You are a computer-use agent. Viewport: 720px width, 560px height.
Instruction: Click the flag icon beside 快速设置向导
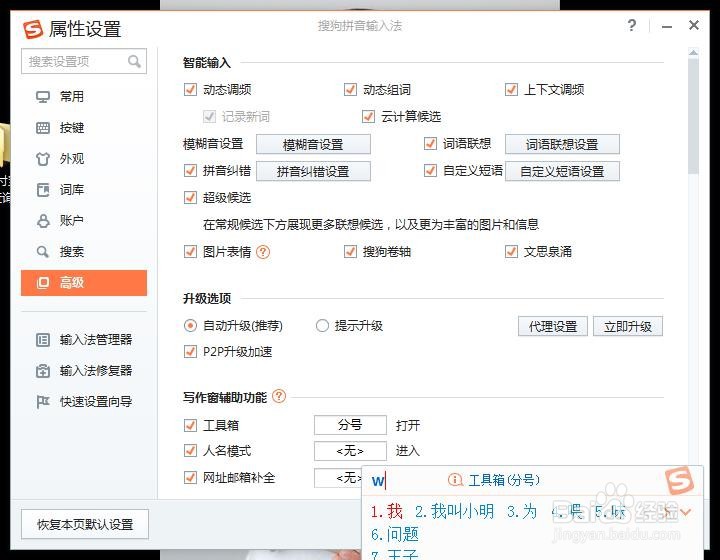tap(43, 402)
